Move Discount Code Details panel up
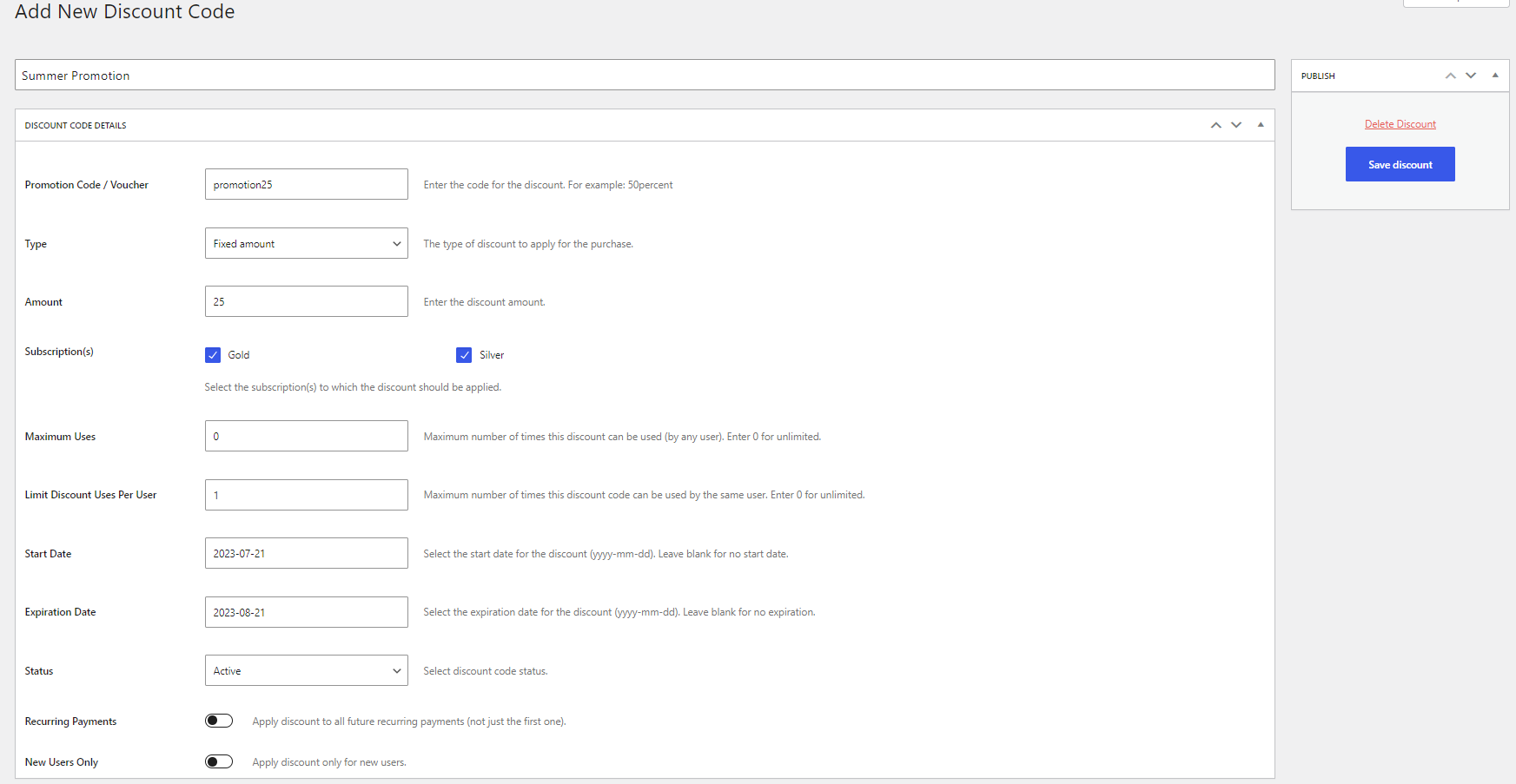The image size is (1516, 784). coord(1215,125)
